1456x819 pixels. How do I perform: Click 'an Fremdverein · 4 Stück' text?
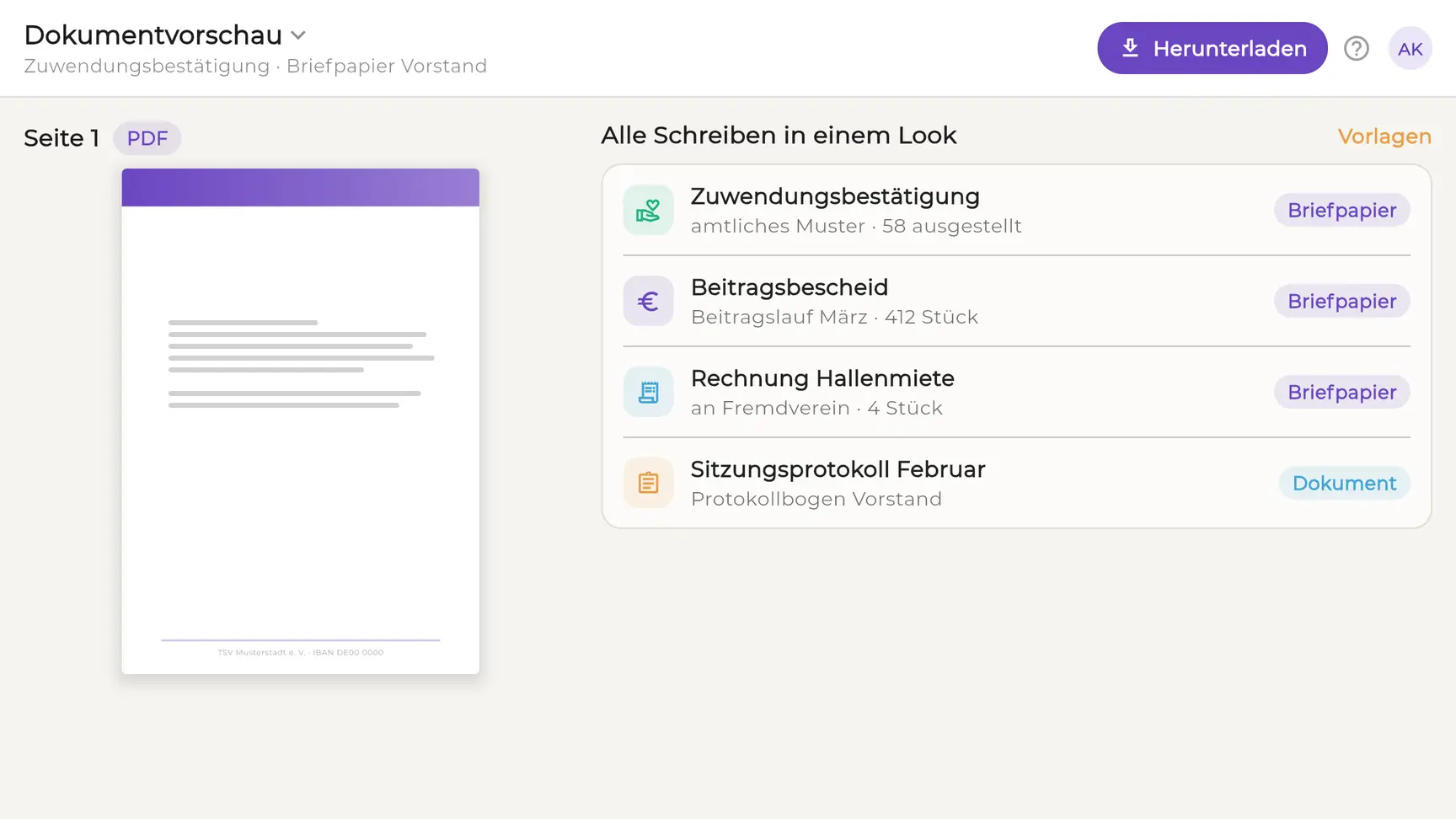coord(816,408)
